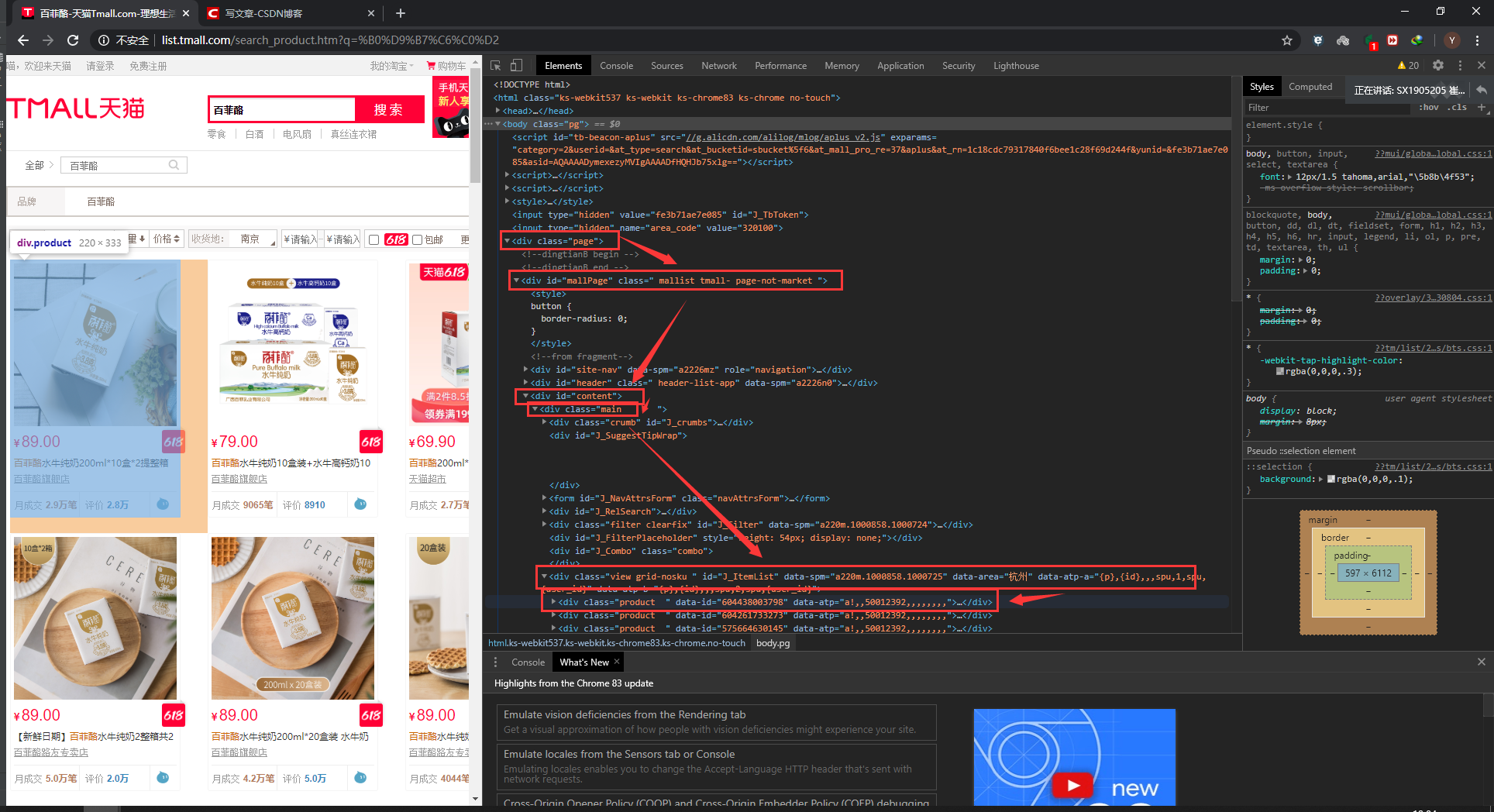Open DevTools customize three-dot menu
1494x812 pixels.
pyautogui.click(x=1460, y=66)
